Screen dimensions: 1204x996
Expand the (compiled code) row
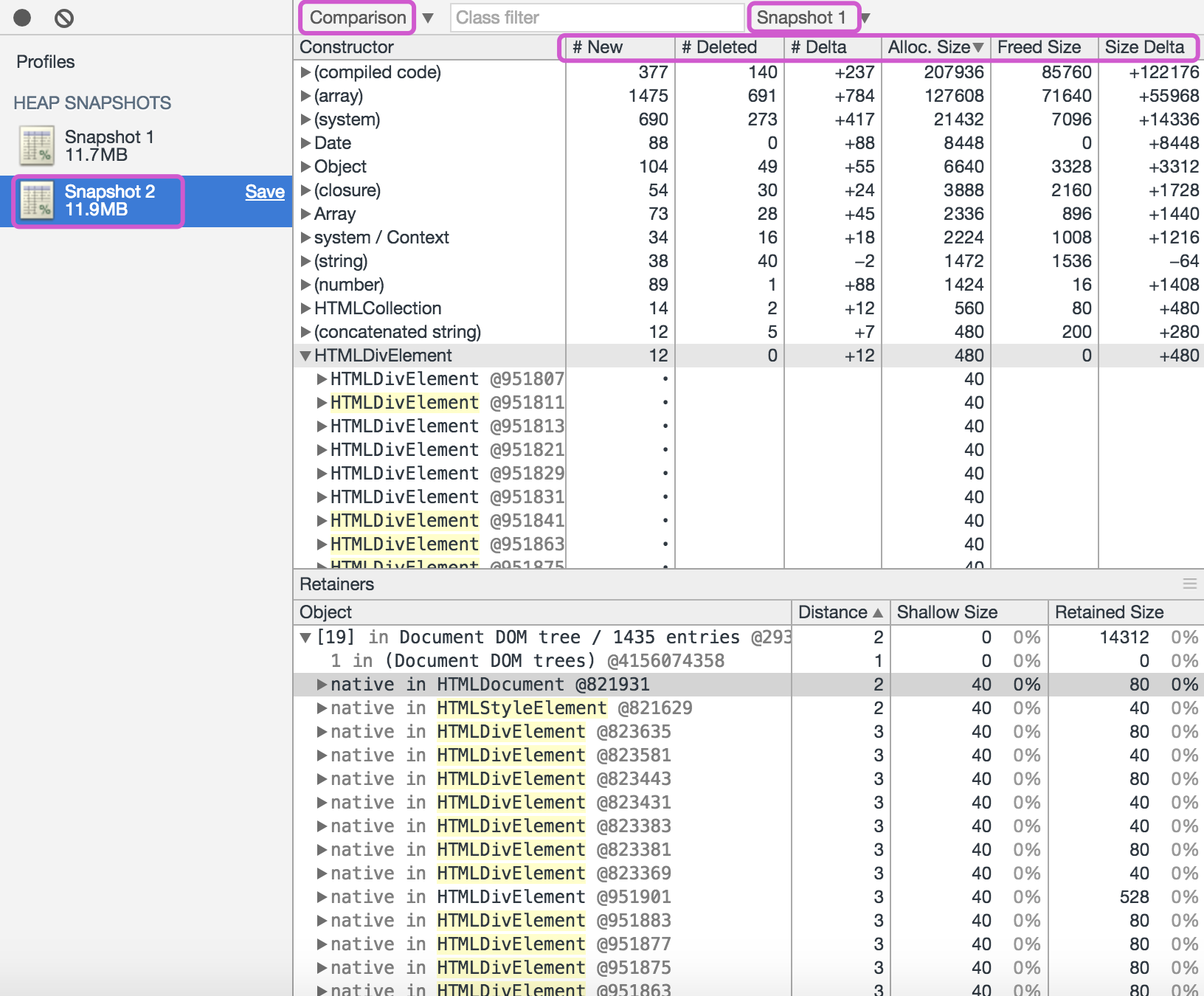pos(305,72)
